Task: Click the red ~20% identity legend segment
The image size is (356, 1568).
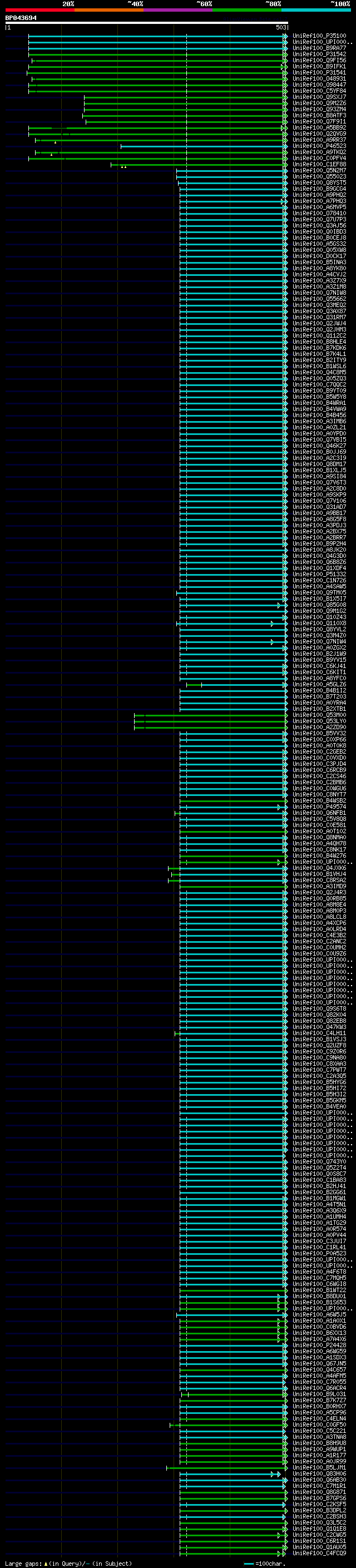Action: coord(39,11)
